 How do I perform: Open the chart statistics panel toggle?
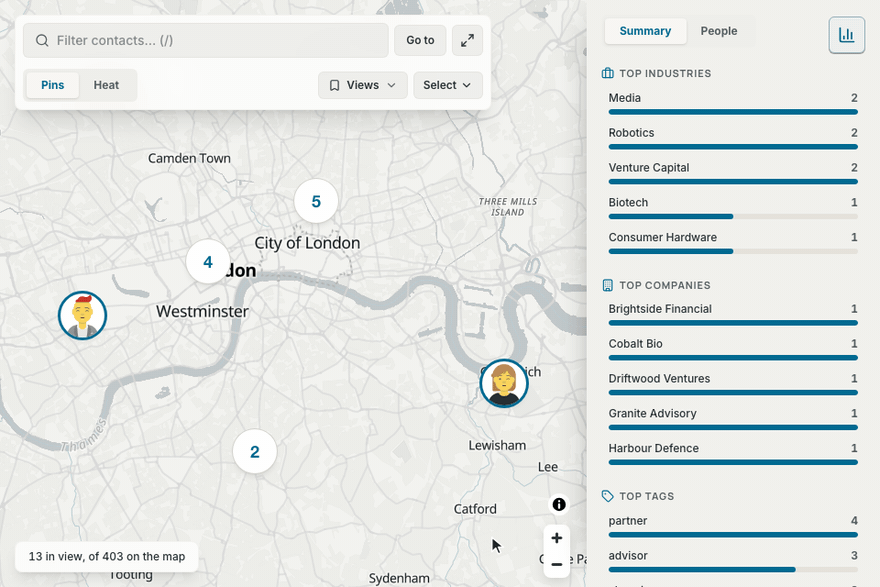[846, 35]
